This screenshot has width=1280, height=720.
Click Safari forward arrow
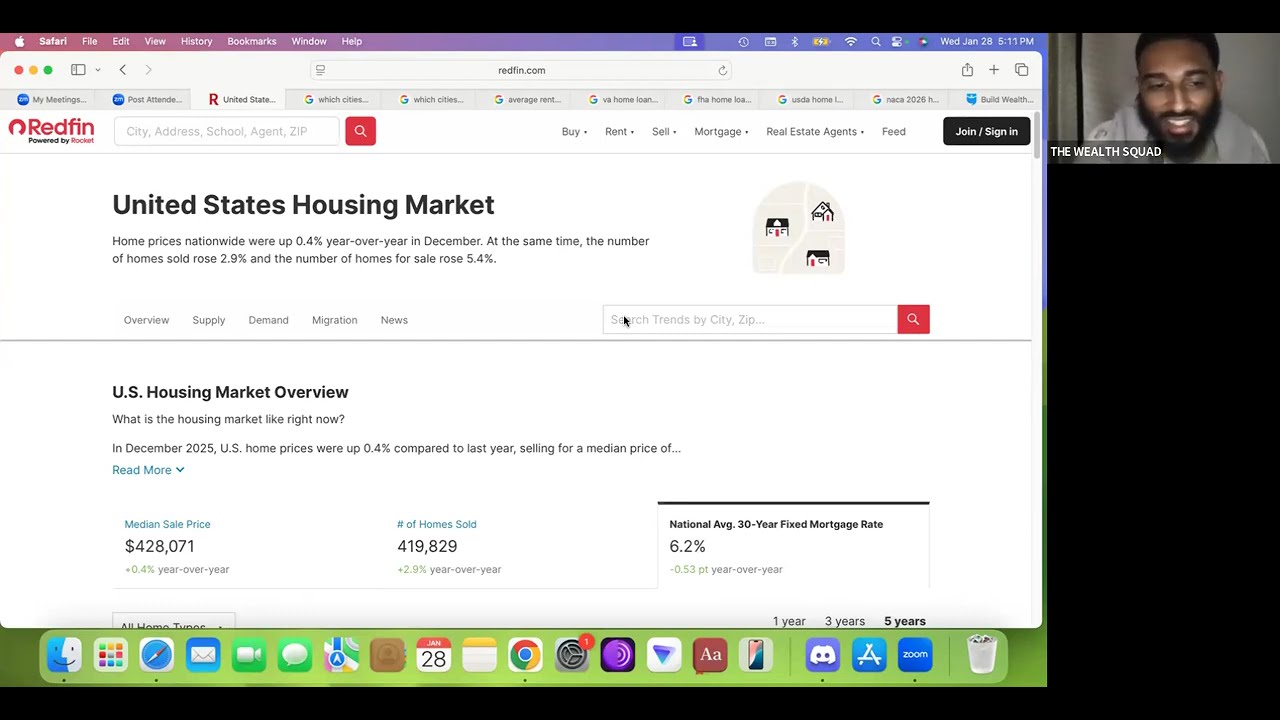149,70
